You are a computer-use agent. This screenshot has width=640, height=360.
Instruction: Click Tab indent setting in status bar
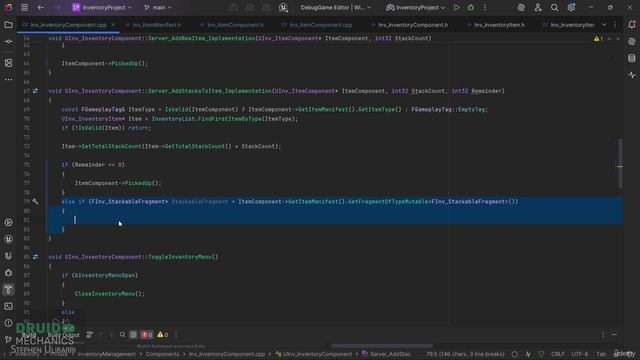pos(601,354)
